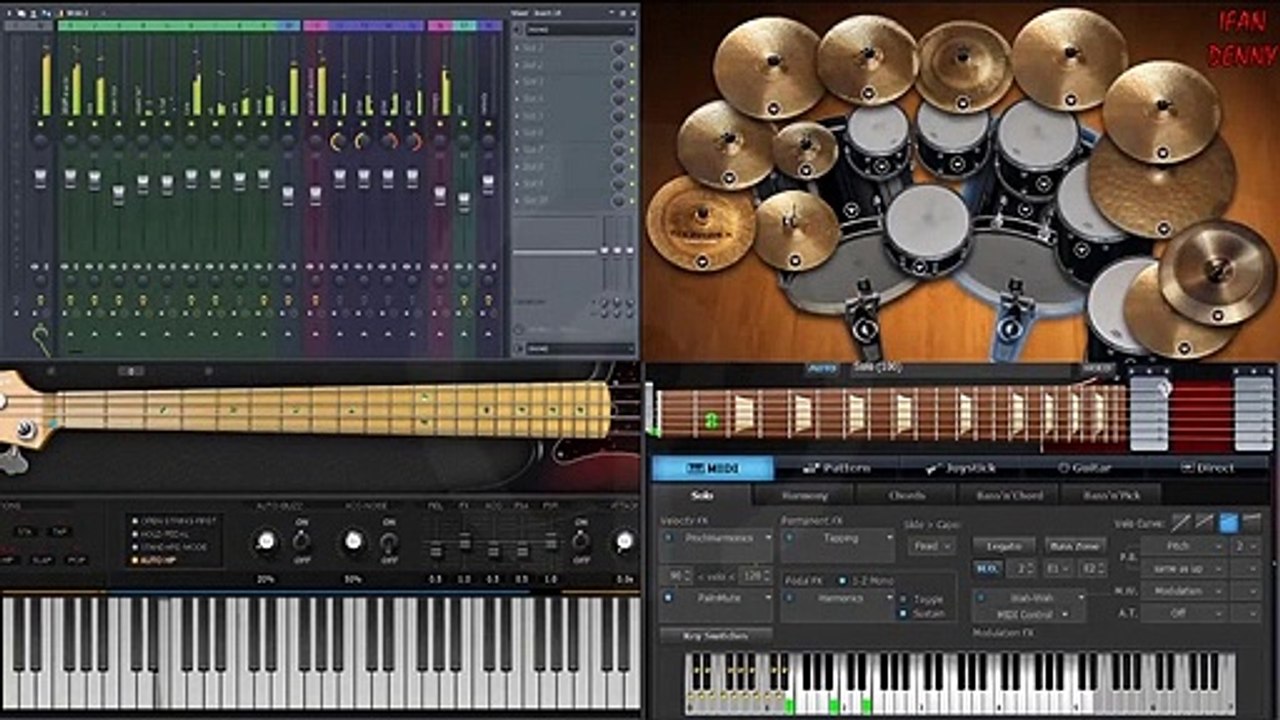Toggle the H.O. button
Screen dimensions: 1280x720
tap(987, 568)
